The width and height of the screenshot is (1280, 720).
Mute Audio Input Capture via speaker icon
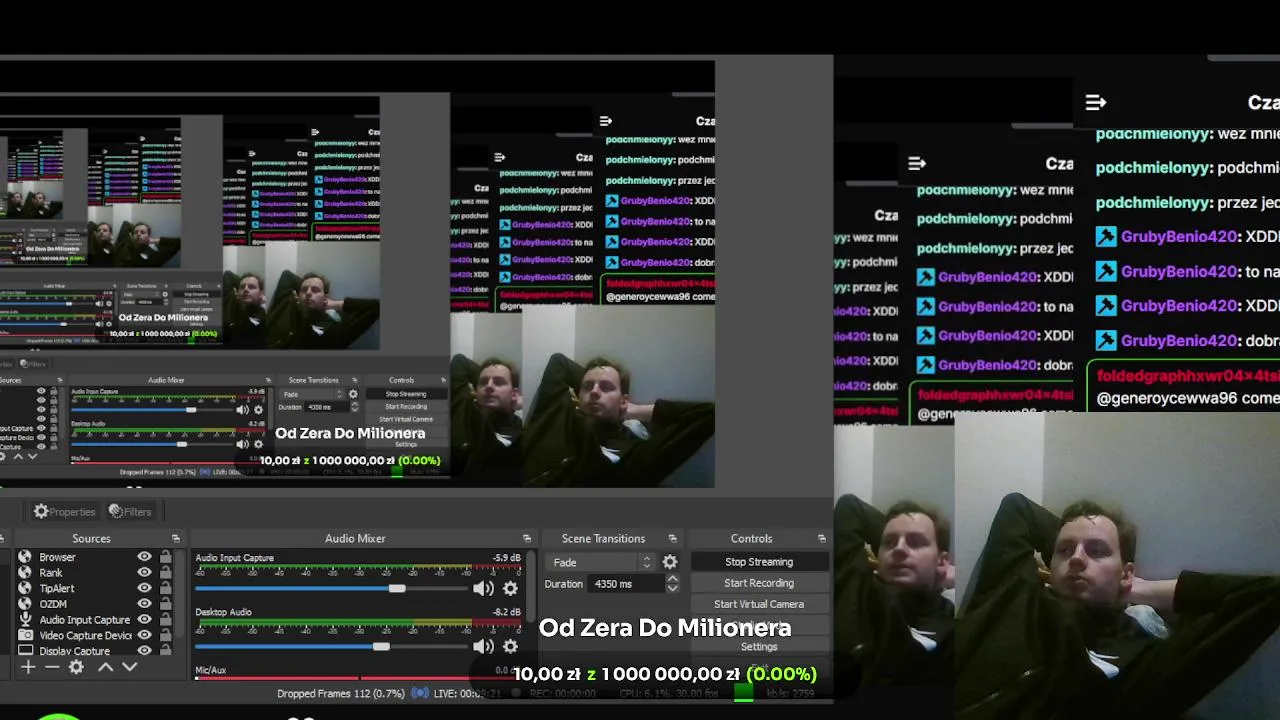[x=483, y=589]
